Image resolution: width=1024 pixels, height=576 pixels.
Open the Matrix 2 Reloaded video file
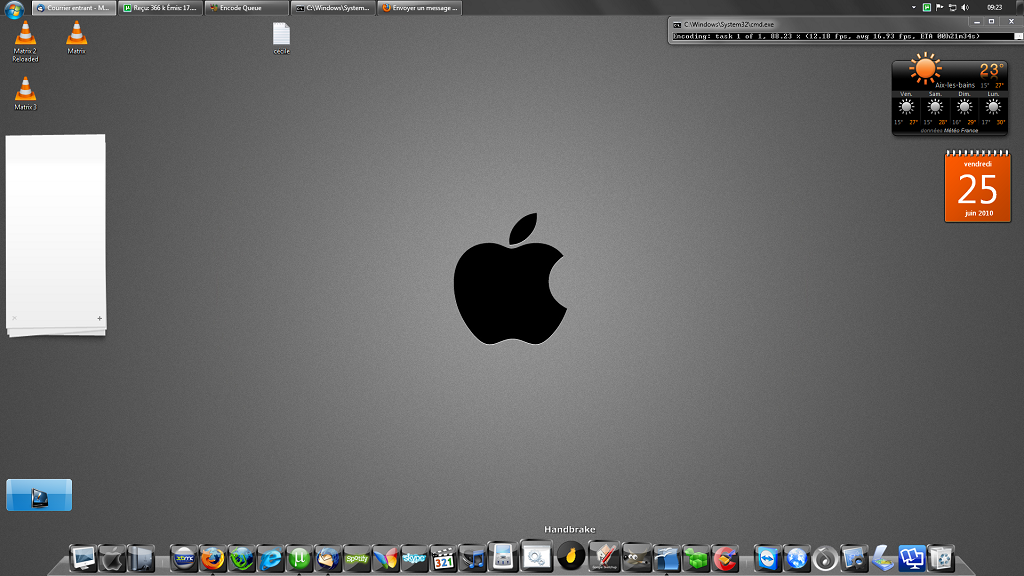point(25,34)
